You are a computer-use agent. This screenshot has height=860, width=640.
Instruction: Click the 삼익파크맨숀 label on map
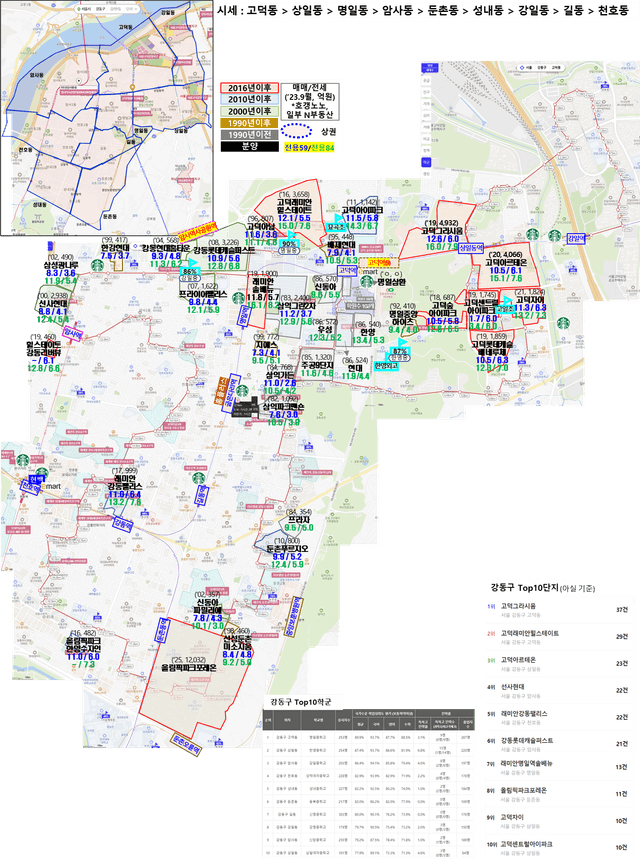tap(283, 406)
